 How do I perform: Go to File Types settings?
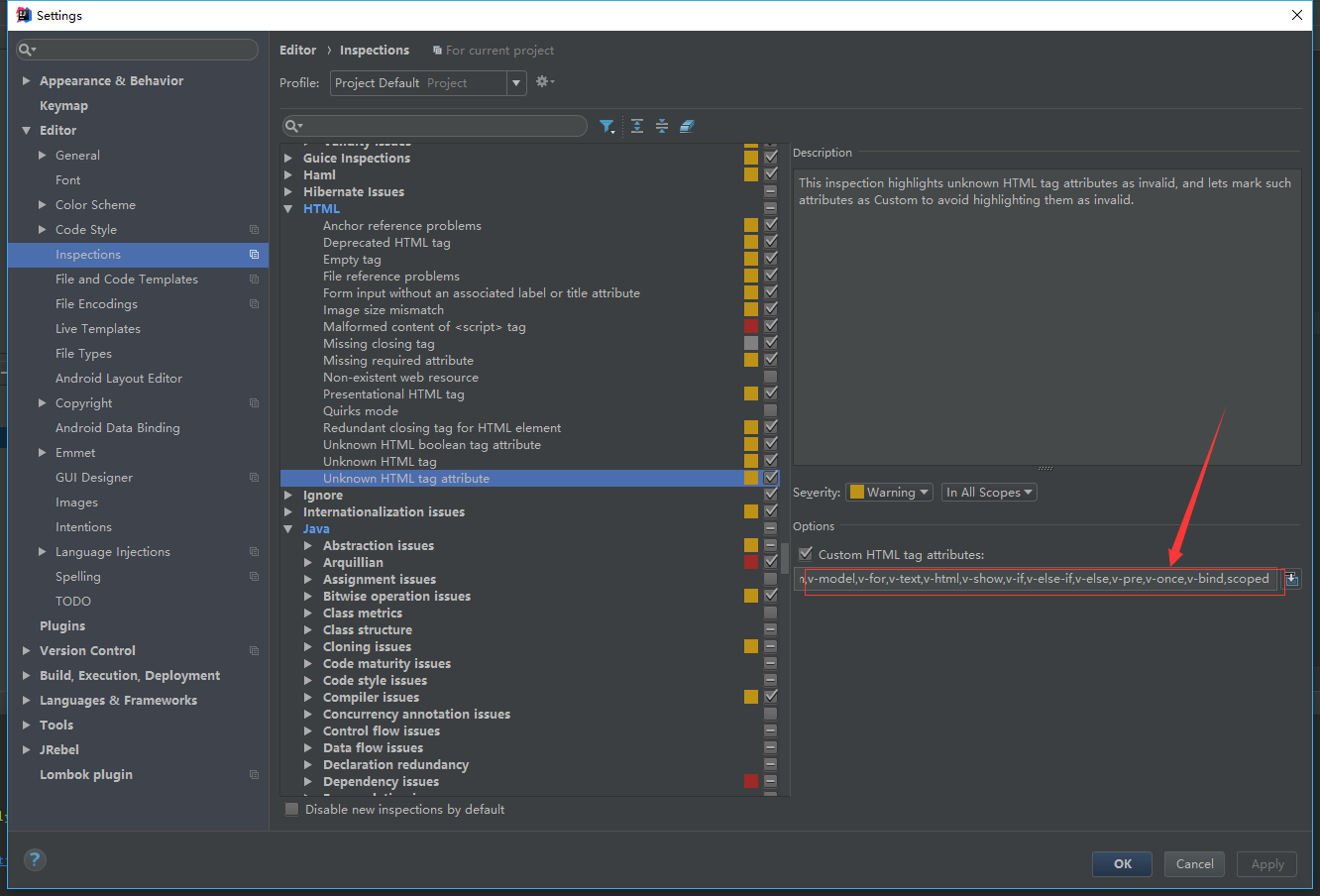83,354
